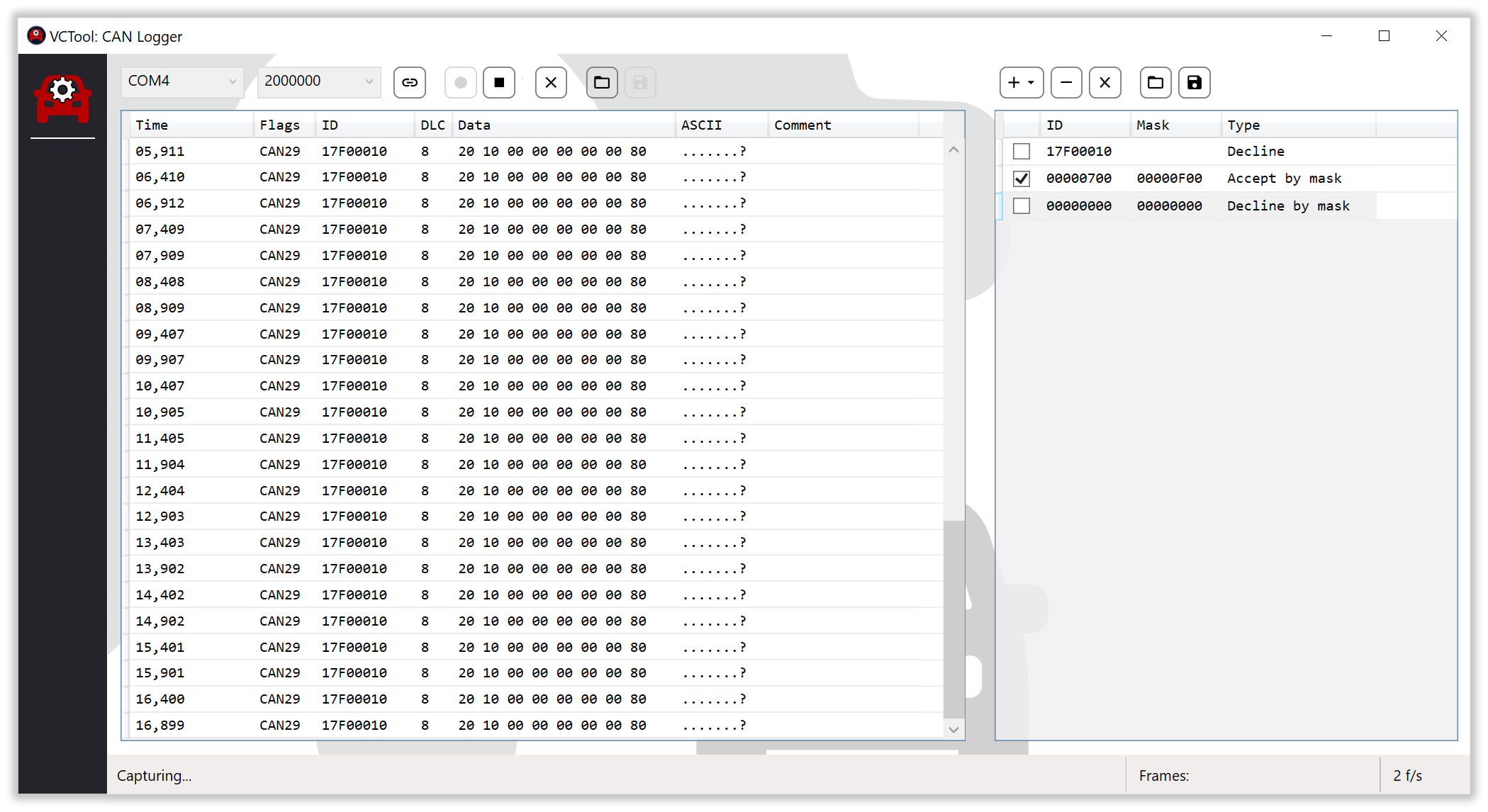Viewport: 1488px width, 812px height.
Task: Open the add filter plus dropdown
Action: click(x=1022, y=82)
